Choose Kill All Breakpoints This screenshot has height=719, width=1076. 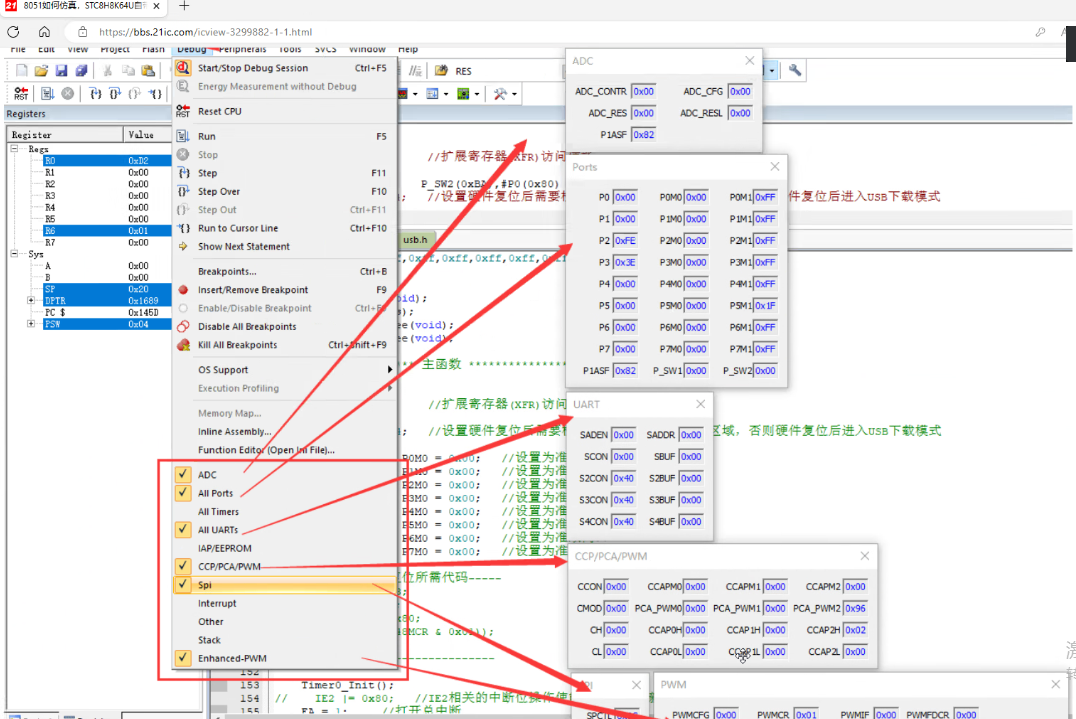pyautogui.click(x=285, y=344)
